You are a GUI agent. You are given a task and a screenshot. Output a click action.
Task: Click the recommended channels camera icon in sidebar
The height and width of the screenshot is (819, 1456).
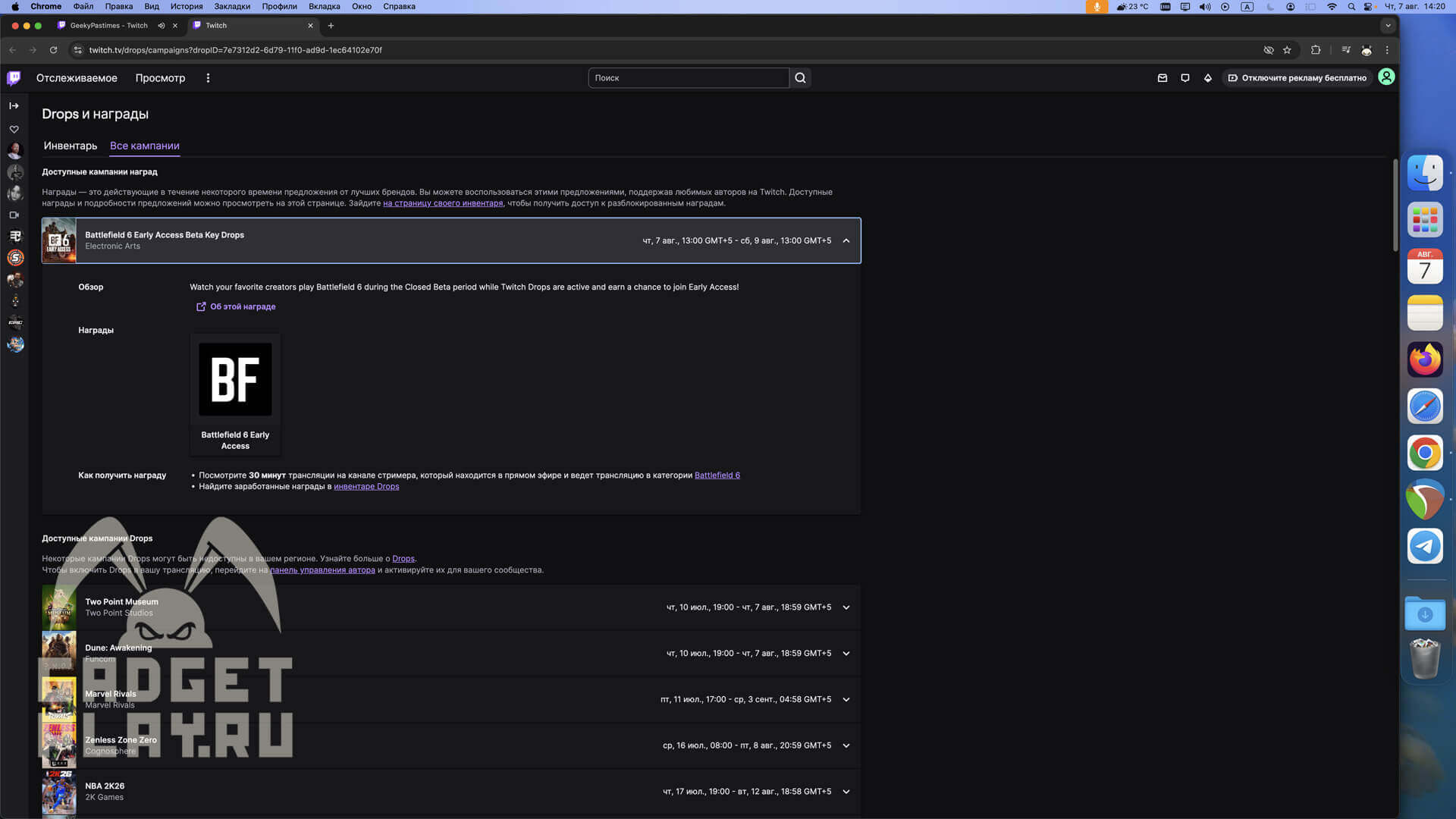click(x=14, y=215)
